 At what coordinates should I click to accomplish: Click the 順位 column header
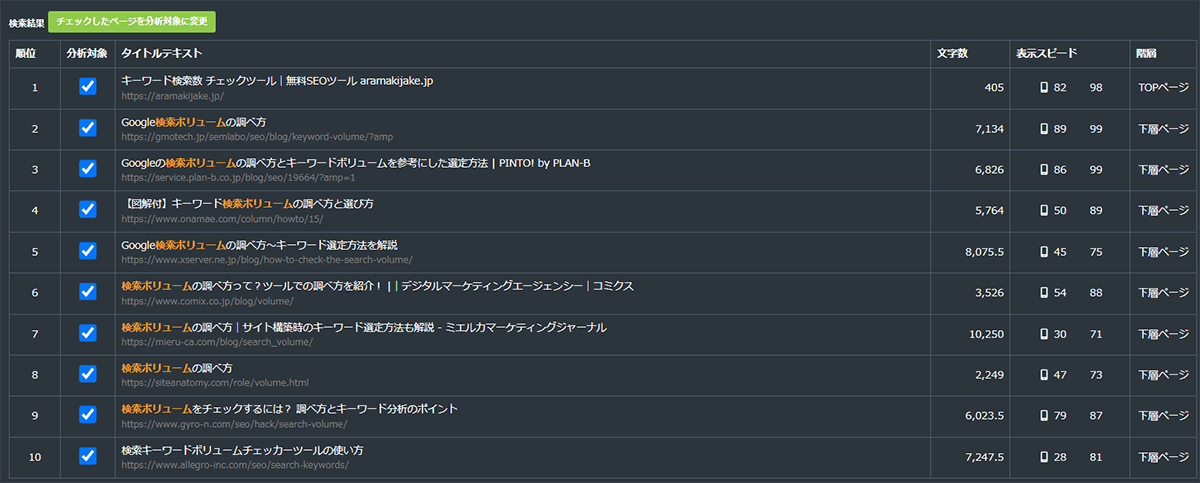pos(26,53)
